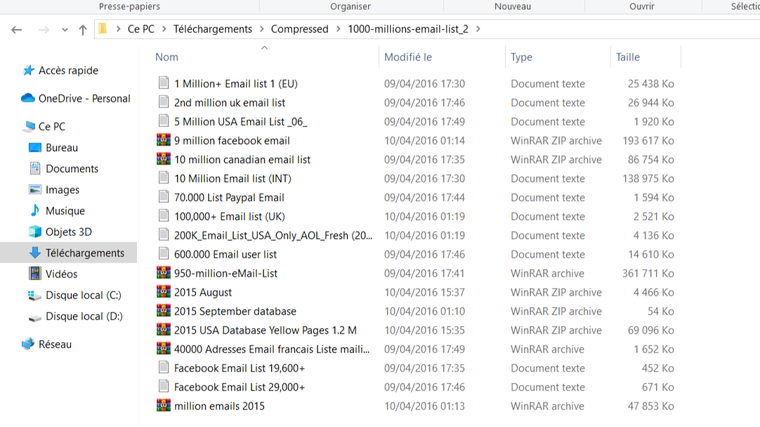Click archive icon of 2015 USA Database Yellow Pages
Image resolution: width=760 pixels, height=427 pixels.
click(163, 330)
